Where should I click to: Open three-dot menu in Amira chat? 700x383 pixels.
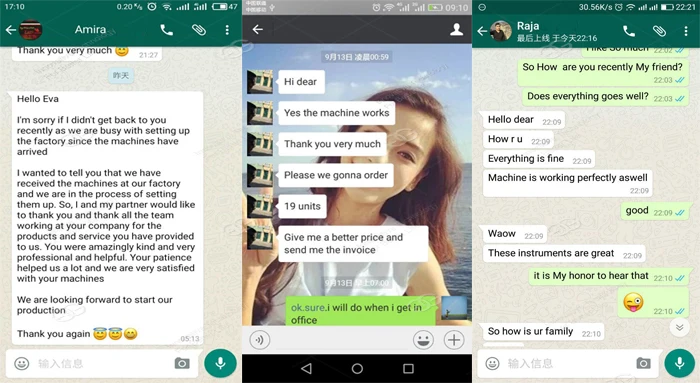(227, 30)
